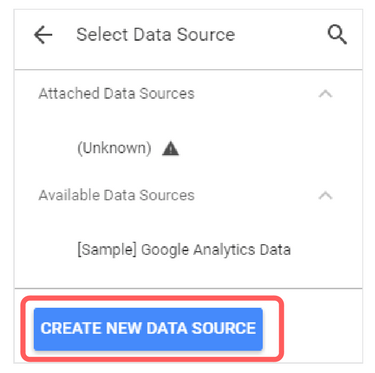Screen dimensions: 375x373
Task: Select the (Unknown) data source
Action: (114, 148)
